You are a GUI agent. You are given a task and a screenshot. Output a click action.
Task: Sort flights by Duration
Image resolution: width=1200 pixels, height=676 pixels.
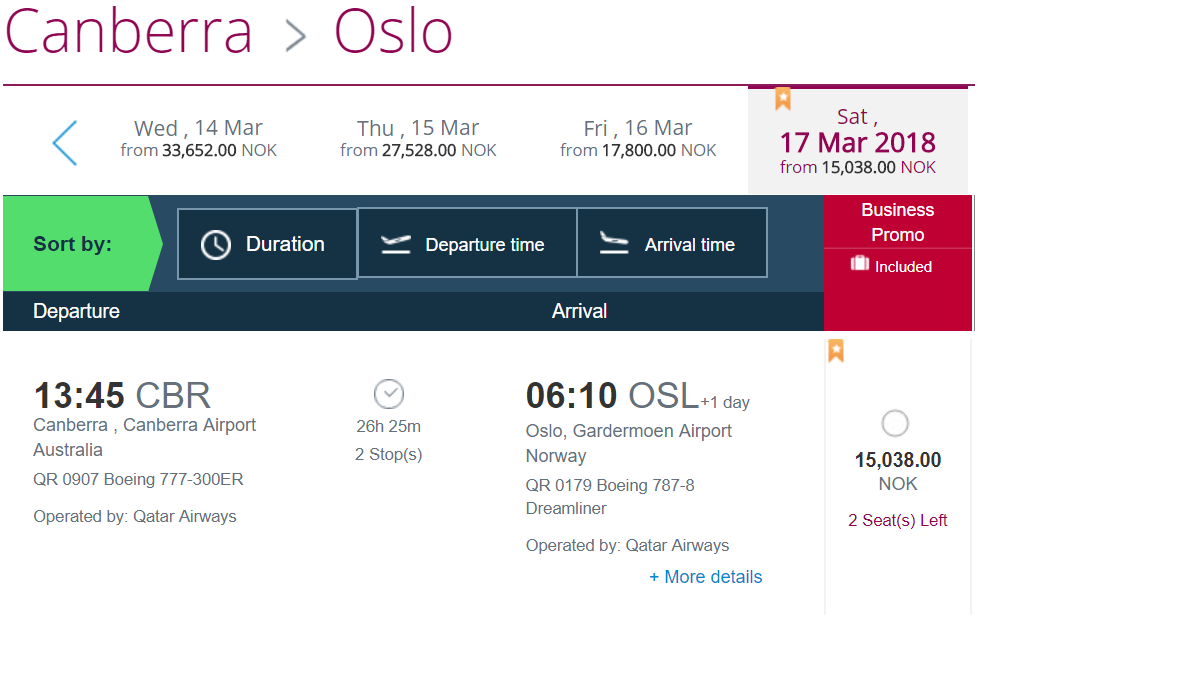267,244
